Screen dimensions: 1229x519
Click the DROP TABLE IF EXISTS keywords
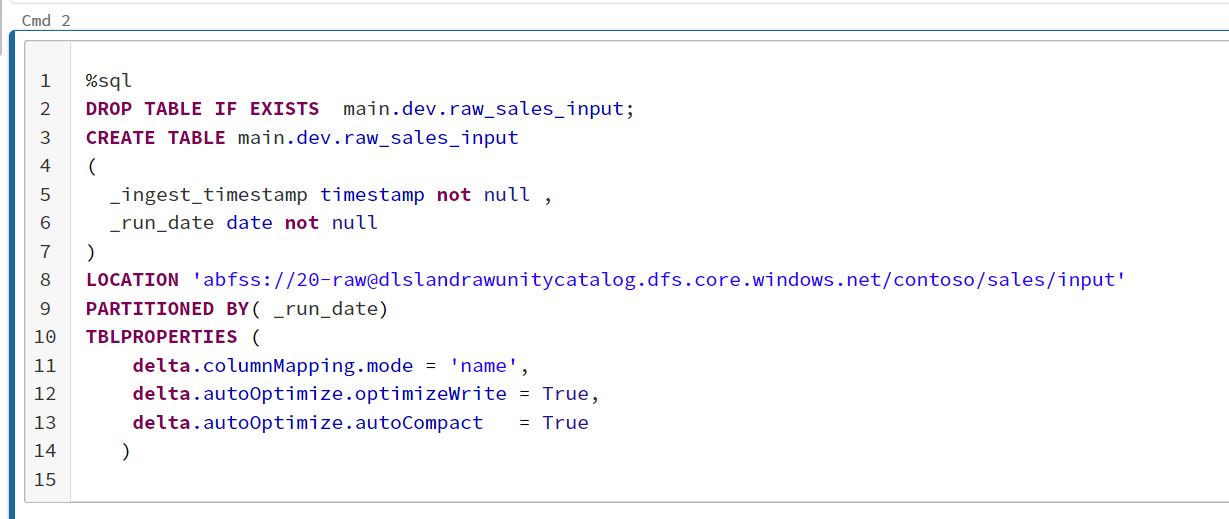point(202,109)
